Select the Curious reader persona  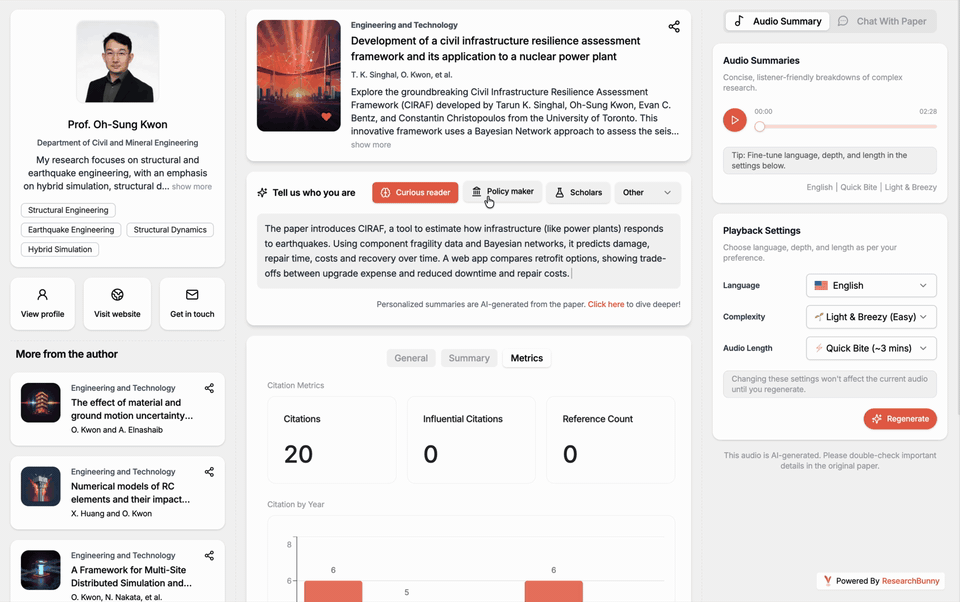415,192
